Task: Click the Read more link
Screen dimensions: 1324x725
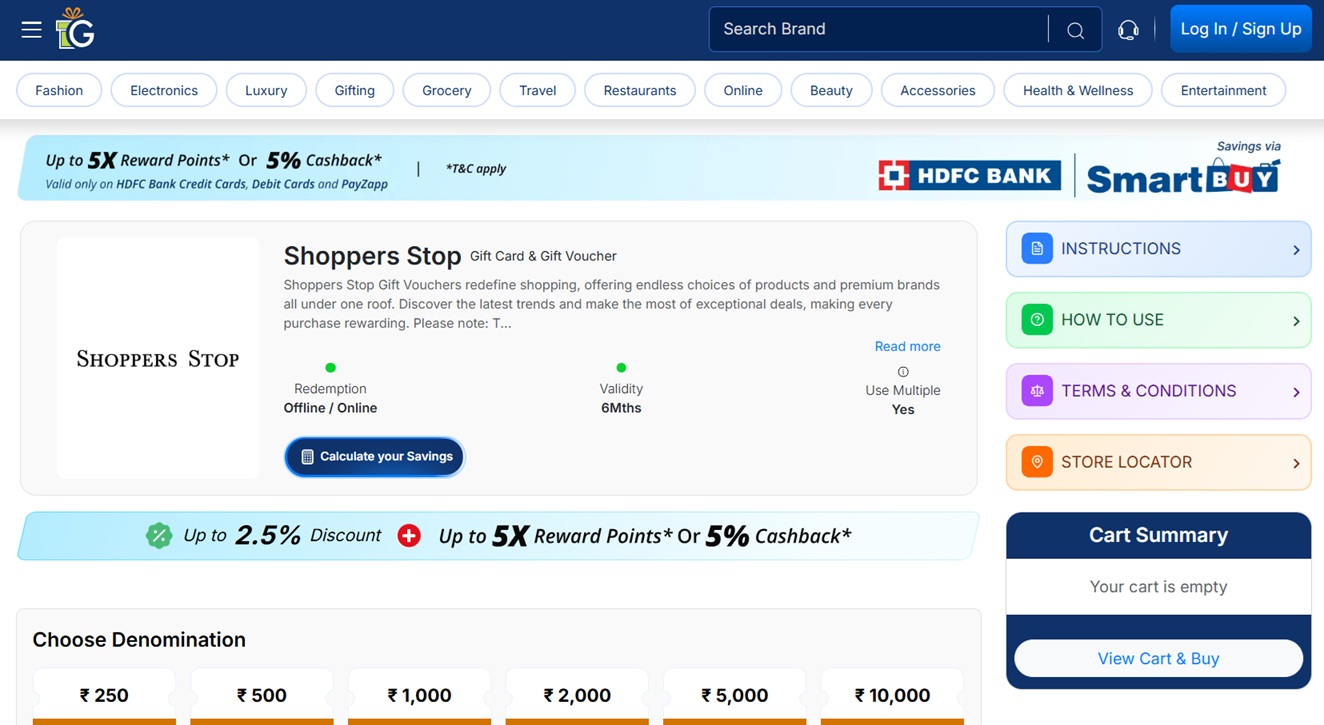Action: tap(907, 346)
